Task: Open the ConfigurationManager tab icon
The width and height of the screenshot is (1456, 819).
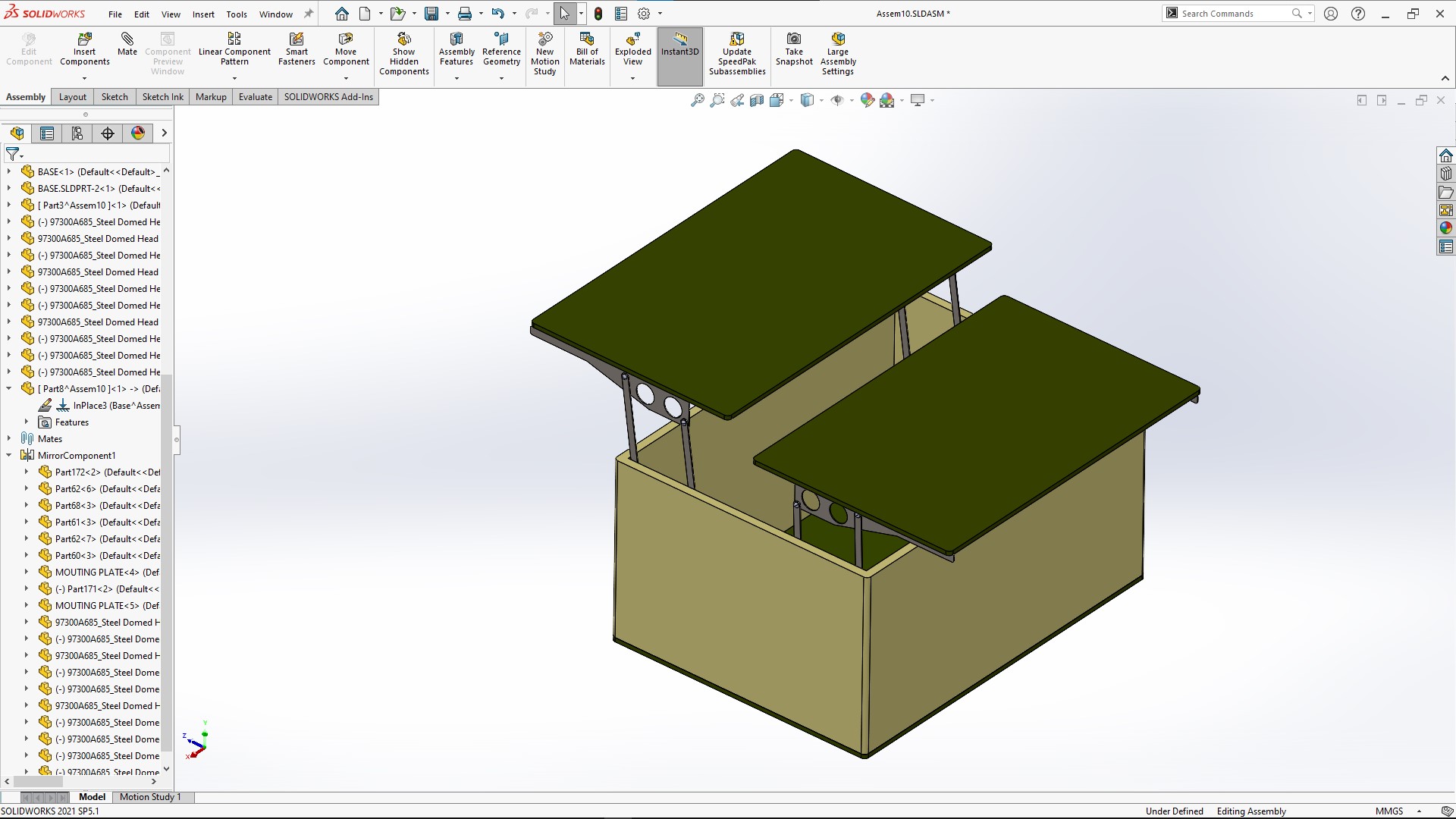Action: [77, 133]
